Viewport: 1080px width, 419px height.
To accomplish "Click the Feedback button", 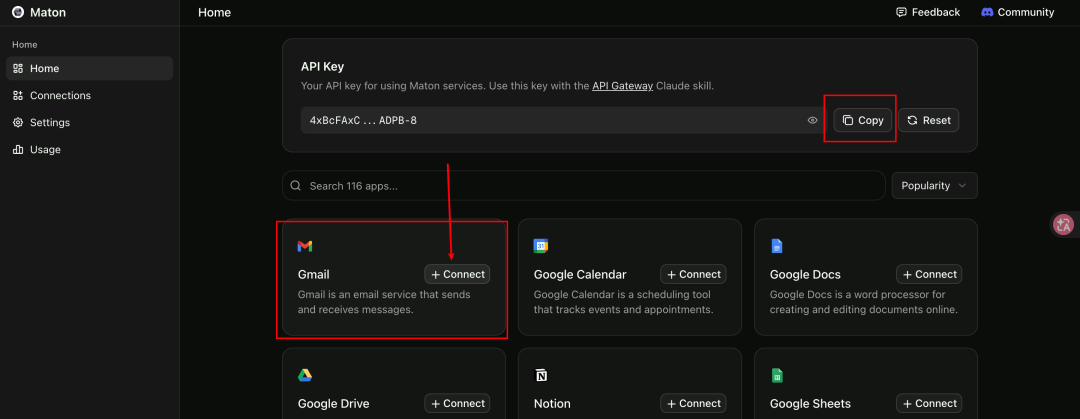I will pos(927,12).
